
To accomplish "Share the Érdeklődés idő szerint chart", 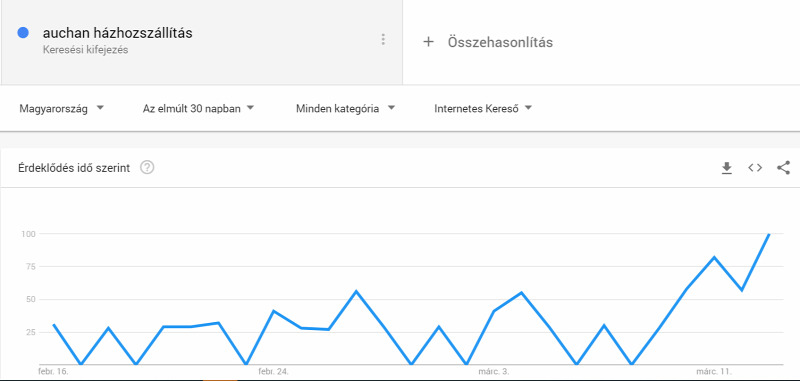I will (783, 167).
